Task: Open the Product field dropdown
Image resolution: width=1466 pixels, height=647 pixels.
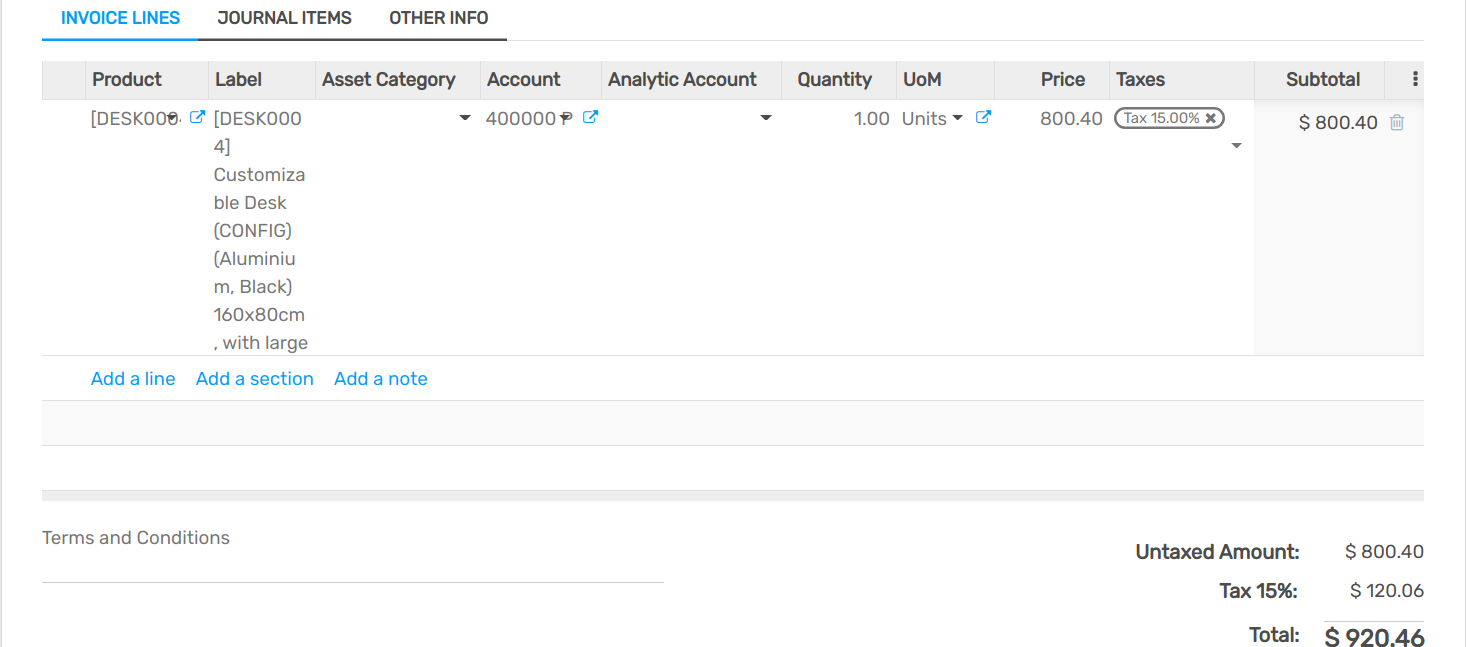Action: click(x=173, y=118)
